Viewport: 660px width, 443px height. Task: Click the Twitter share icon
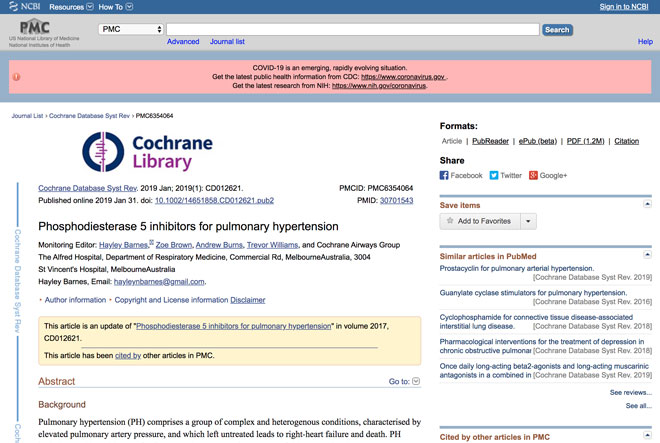(x=494, y=175)
